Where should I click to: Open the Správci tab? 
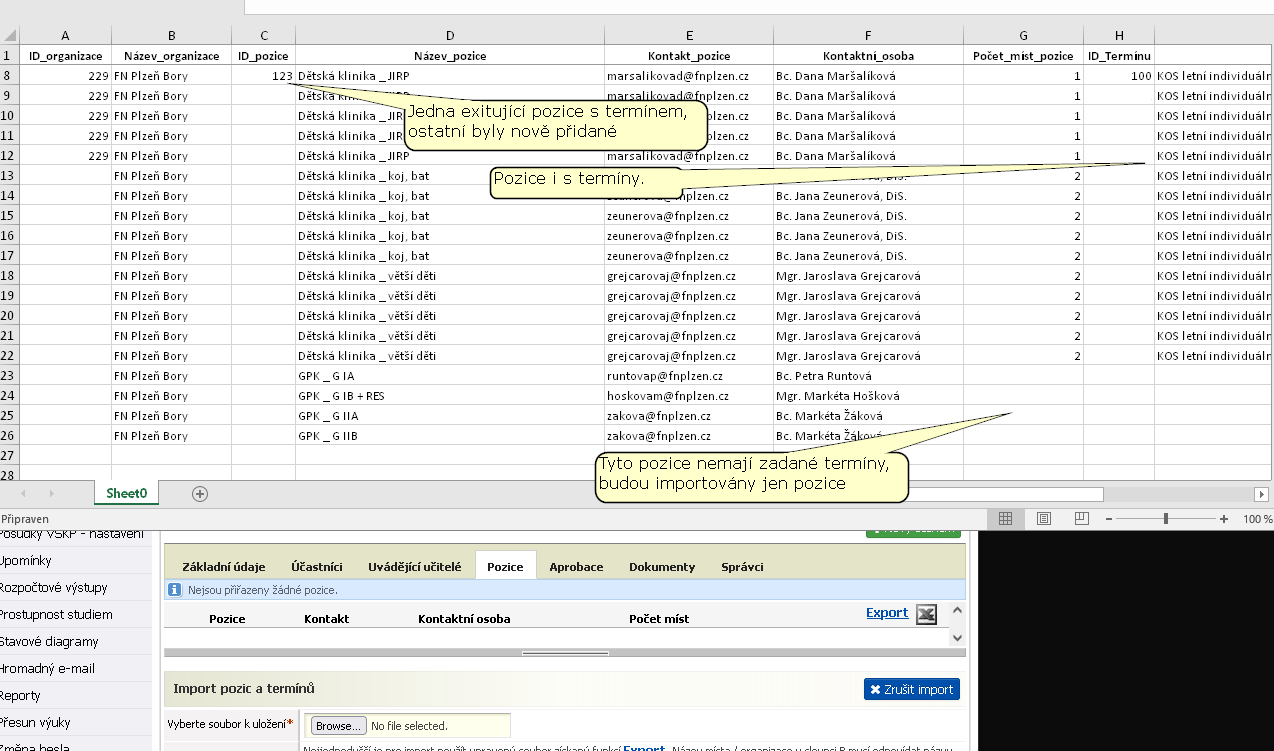742,566
